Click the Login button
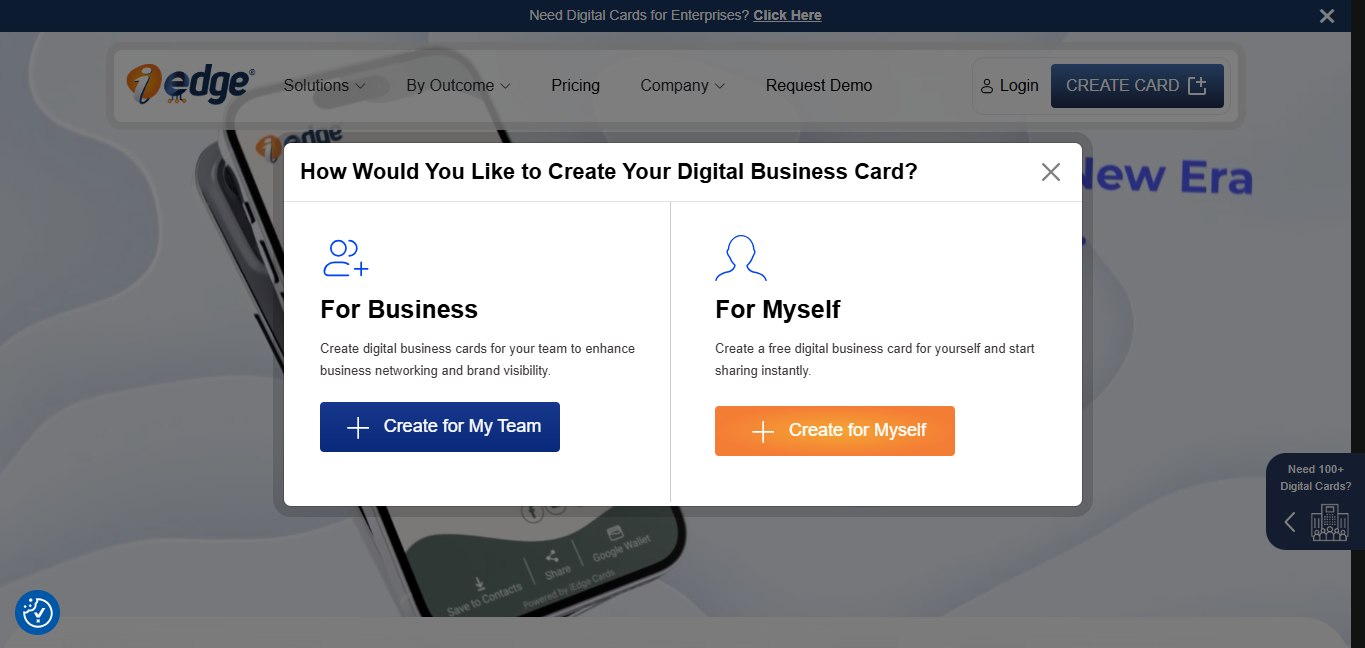This screenshot has height=648, width=1365. pyautogui.click(x=1018, y=85)
